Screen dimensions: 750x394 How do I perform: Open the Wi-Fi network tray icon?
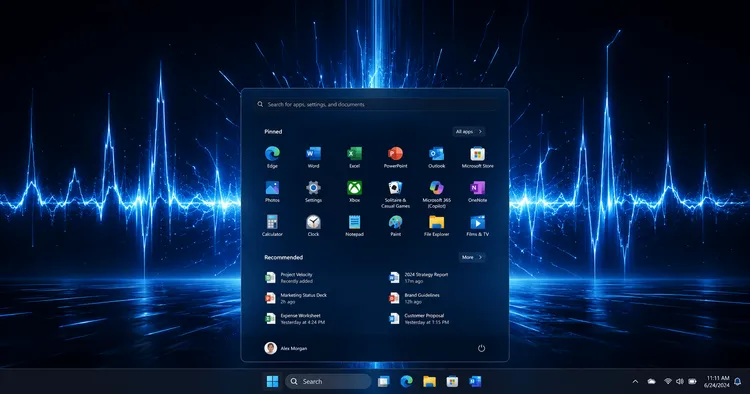pyautogui.click(x=668, y=381)
